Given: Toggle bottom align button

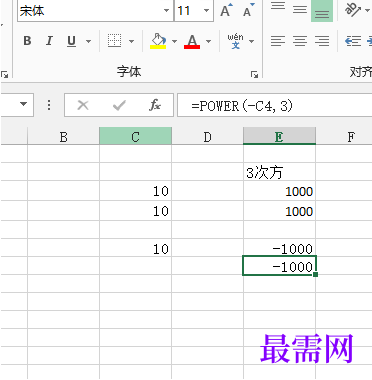Looking at the screenshot, I should coord(322,11).
